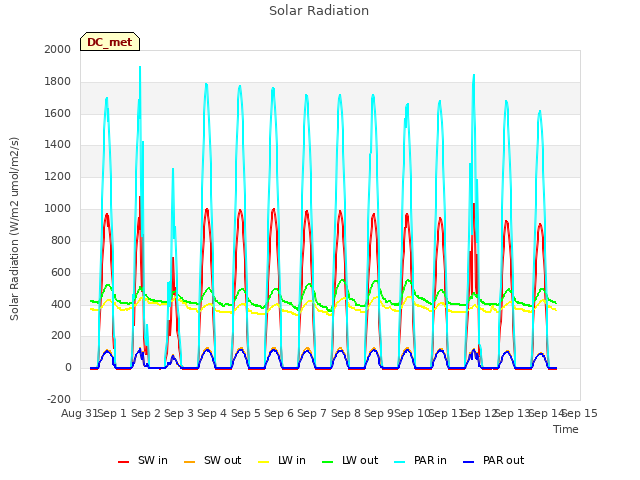
Task: Click the 0 y-axis tick label
Action: click(x=68, y=367)
